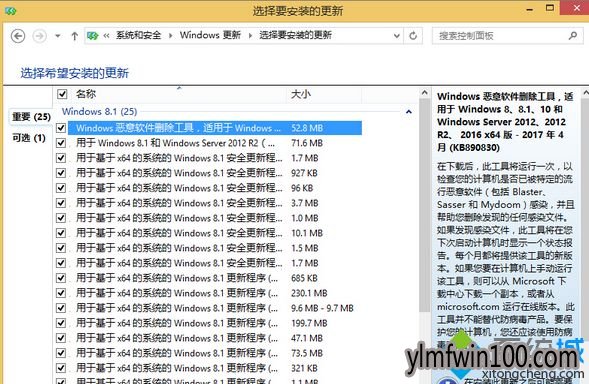Uncheck the 71.6 MB update checkbox
This screenshot has height=384, width=589.
click(61, 143)
